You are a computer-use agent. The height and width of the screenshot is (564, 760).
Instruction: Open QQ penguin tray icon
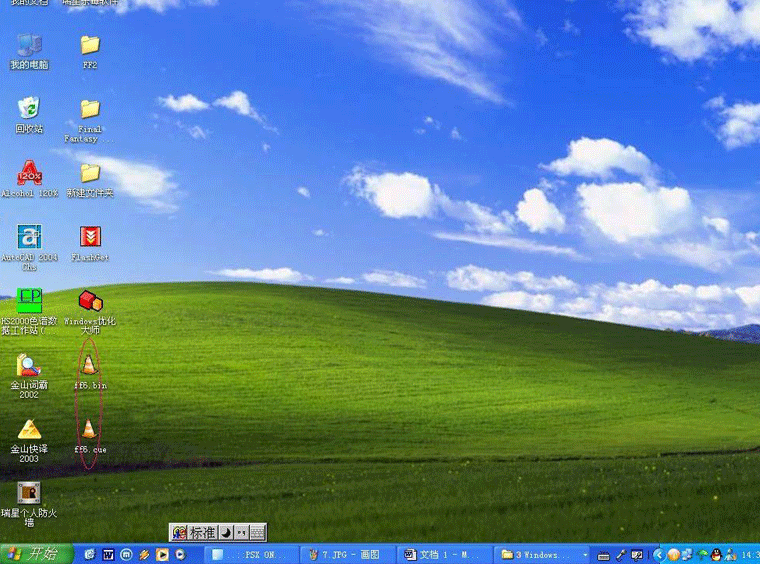pyautogui.click(x=716, y=555)
